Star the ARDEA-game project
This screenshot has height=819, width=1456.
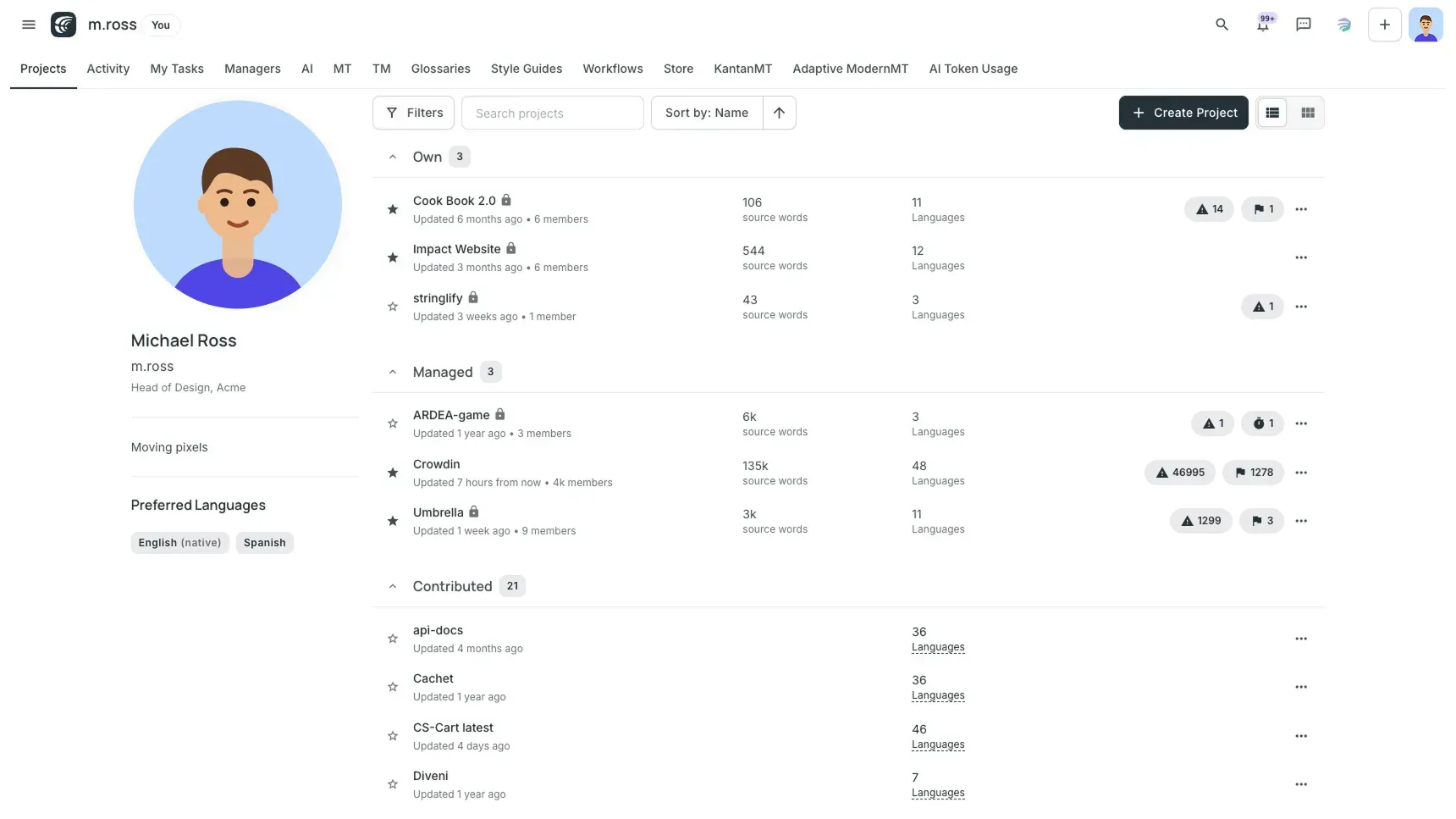coord(393,423)
